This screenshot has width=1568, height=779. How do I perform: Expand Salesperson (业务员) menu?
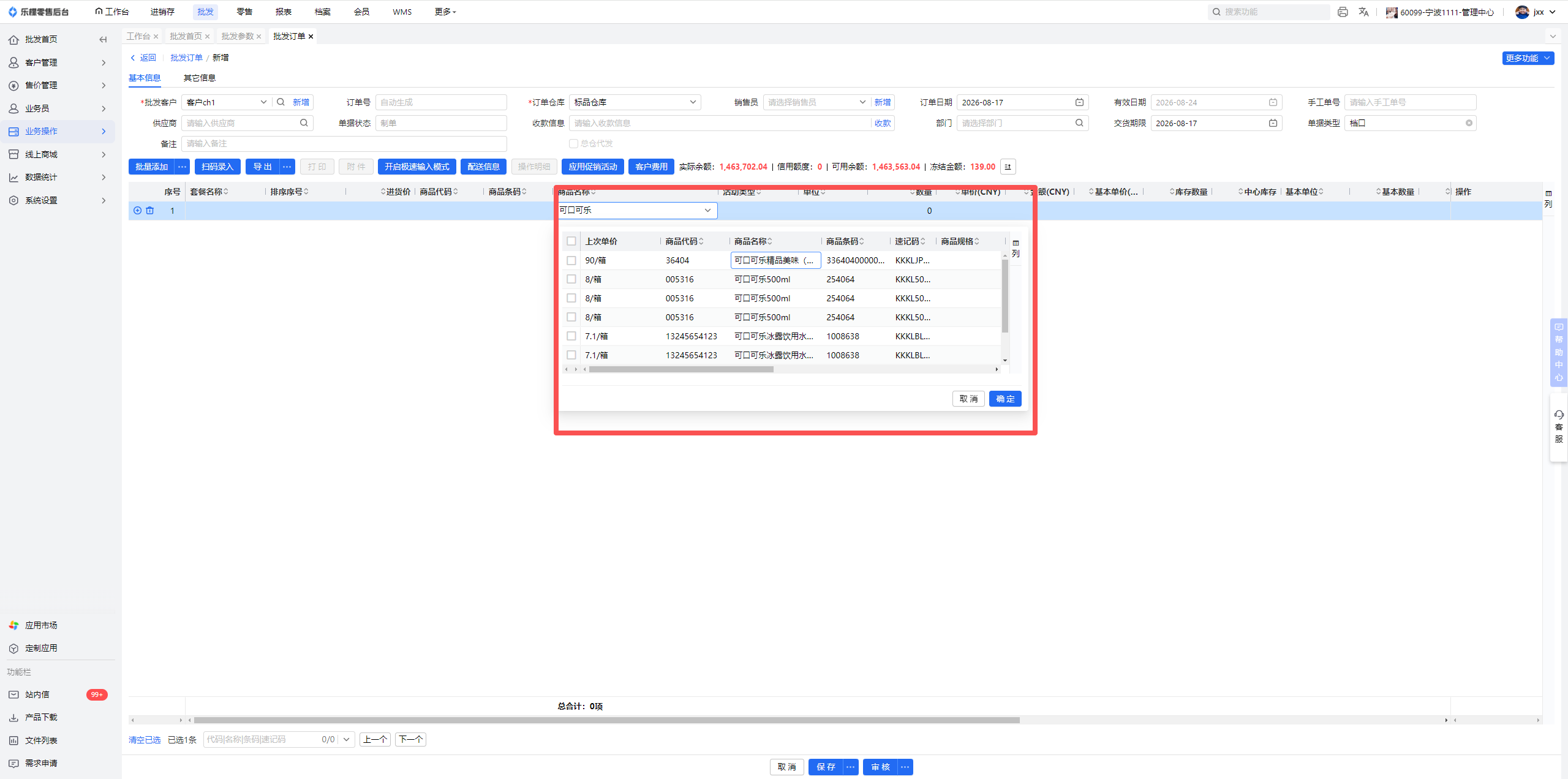58,108
